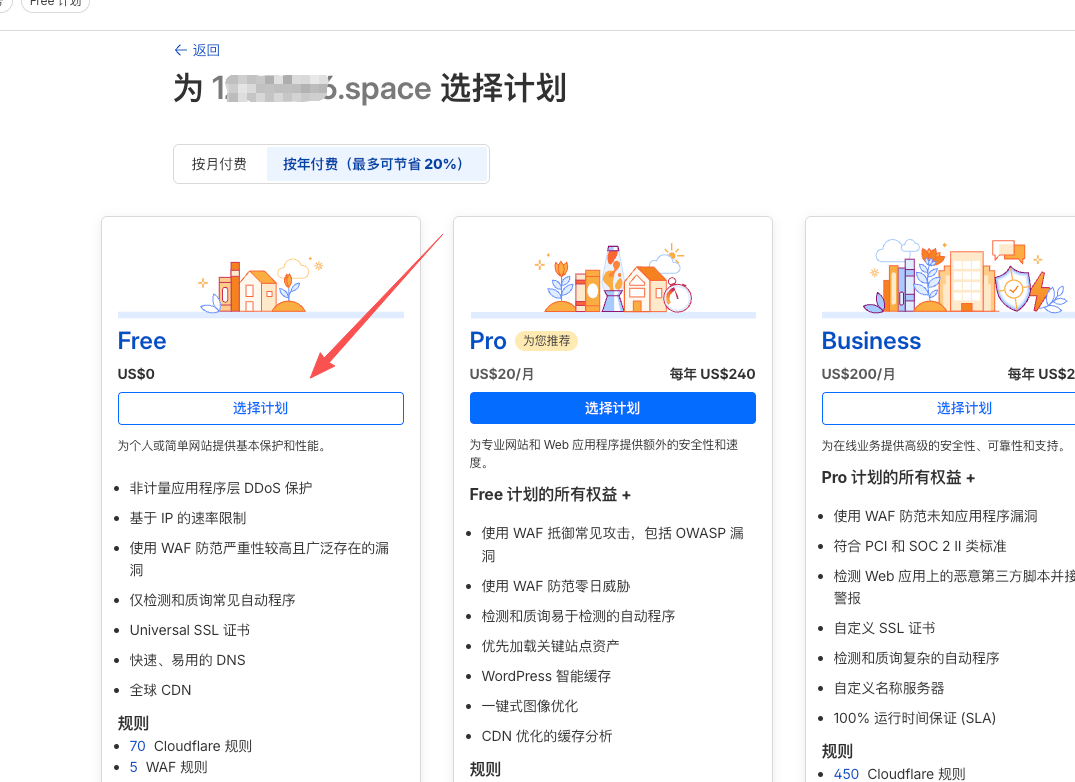Click the Free 计划 pill at top

pos(56,3)
